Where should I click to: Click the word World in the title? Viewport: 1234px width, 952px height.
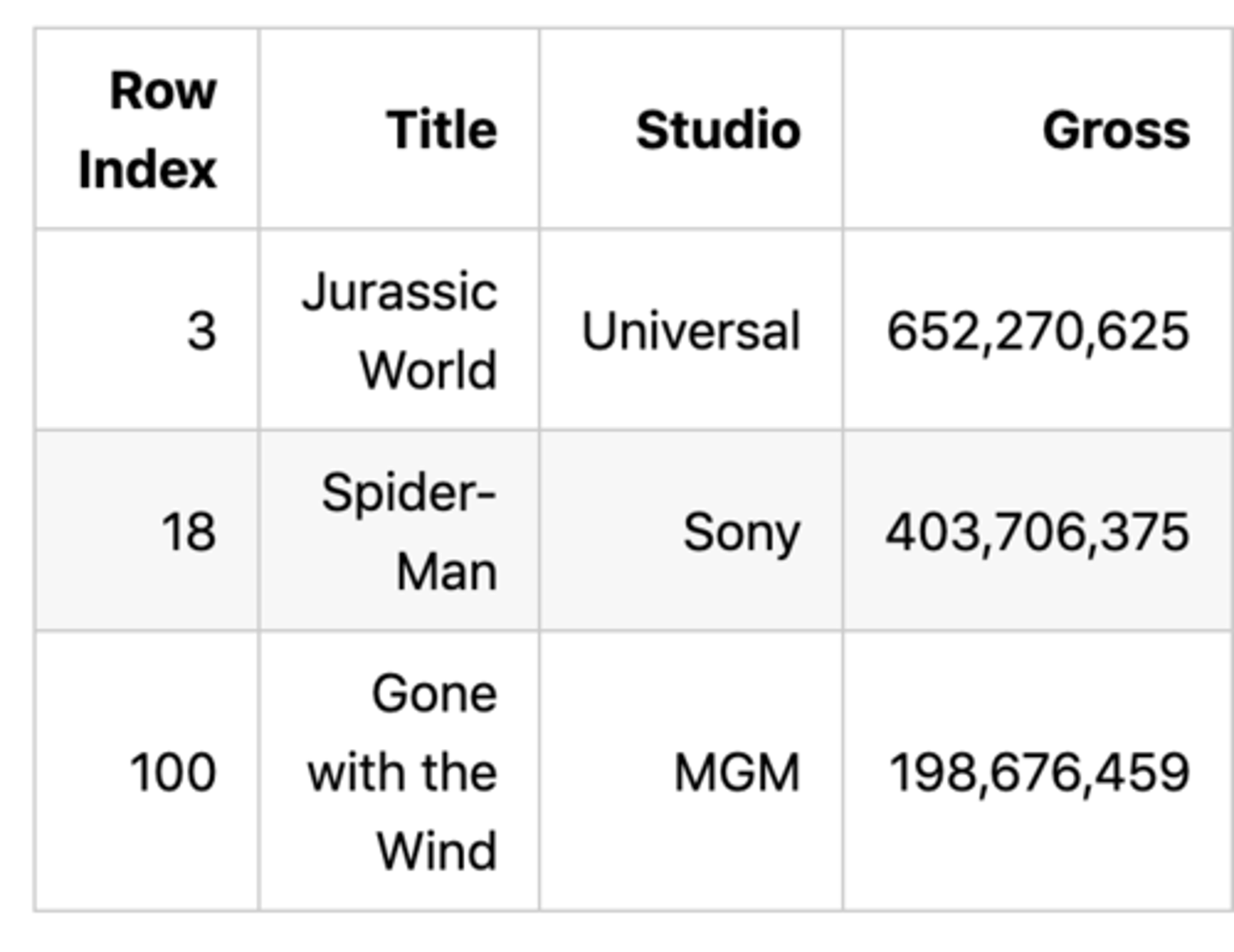(428, 370)
